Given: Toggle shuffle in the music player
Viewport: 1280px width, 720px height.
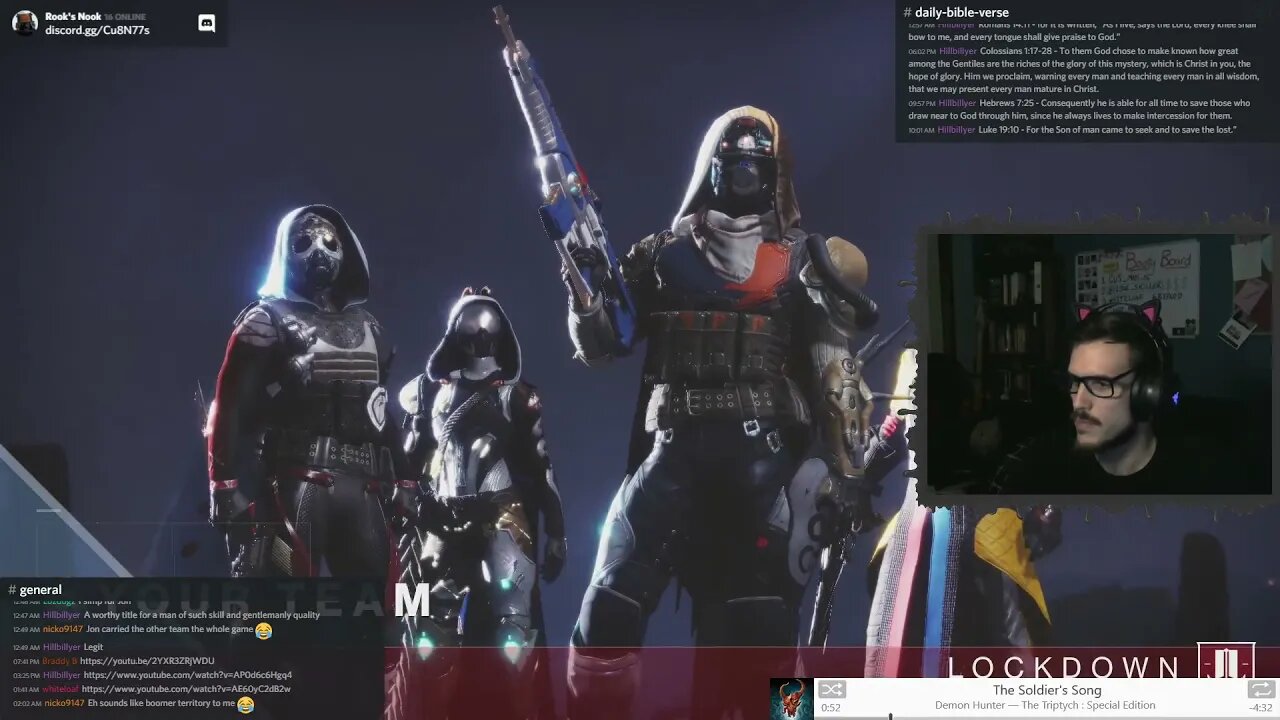Looking at the screenshot, I should [x=832, y=690].
